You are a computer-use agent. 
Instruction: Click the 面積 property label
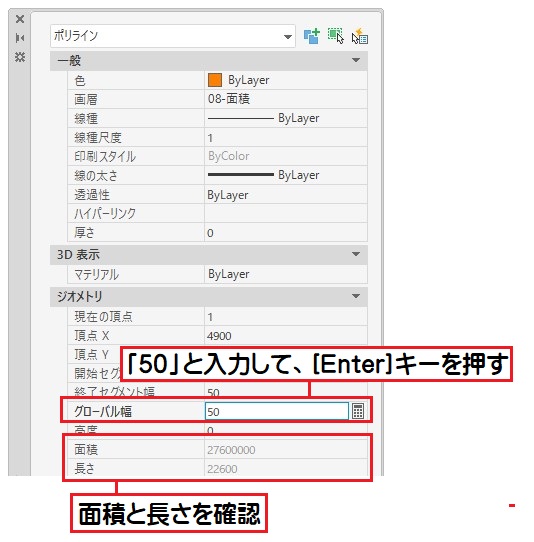point(86,450)
